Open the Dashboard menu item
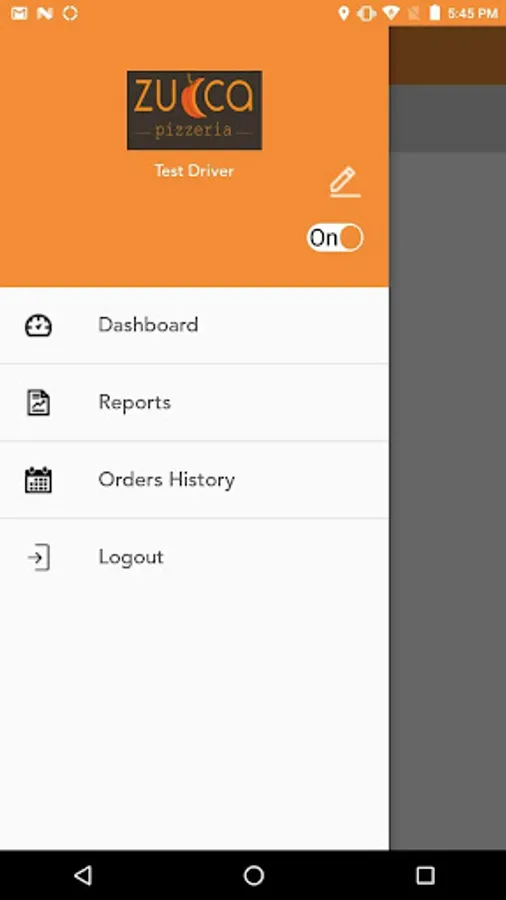Viewport: 506px width, 900px height. (194, 325)
